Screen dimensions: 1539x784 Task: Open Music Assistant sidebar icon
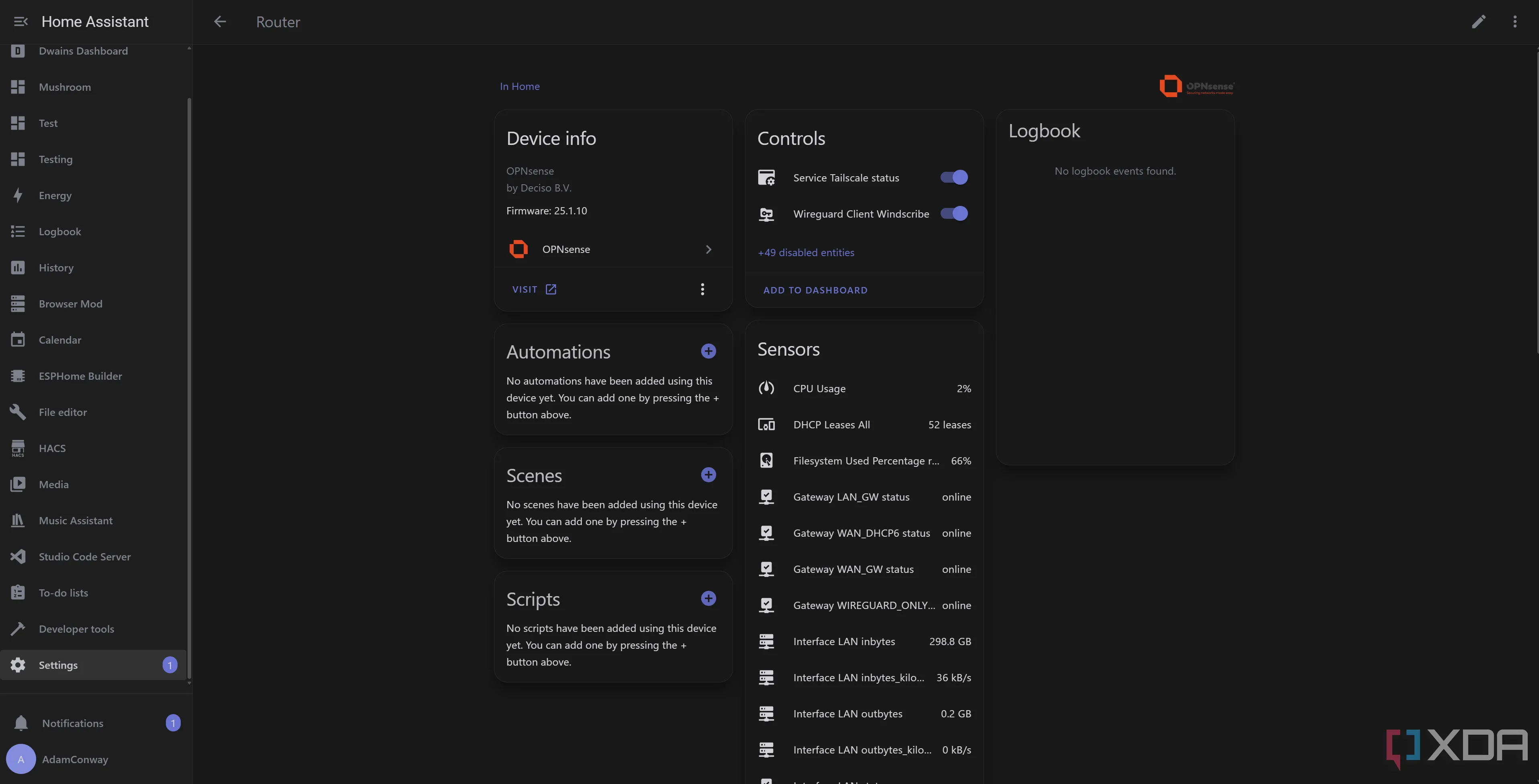18,521
